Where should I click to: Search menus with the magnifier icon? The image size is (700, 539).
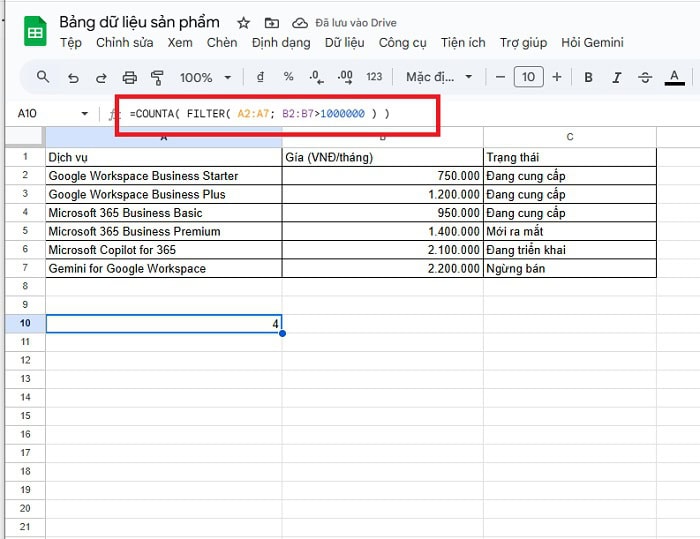(43, 77)
